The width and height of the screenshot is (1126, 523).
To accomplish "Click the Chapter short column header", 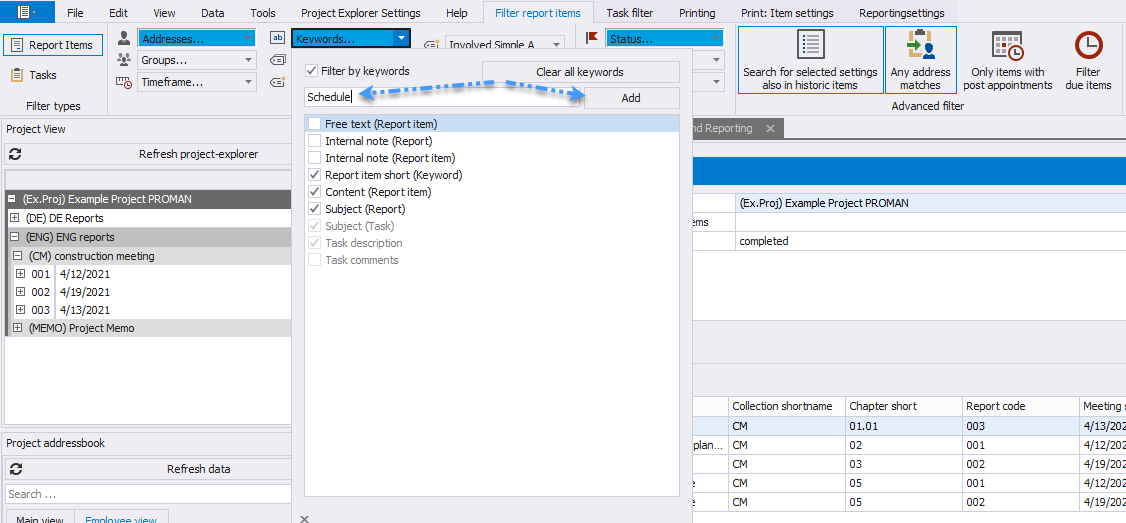I will coord(905,406).
